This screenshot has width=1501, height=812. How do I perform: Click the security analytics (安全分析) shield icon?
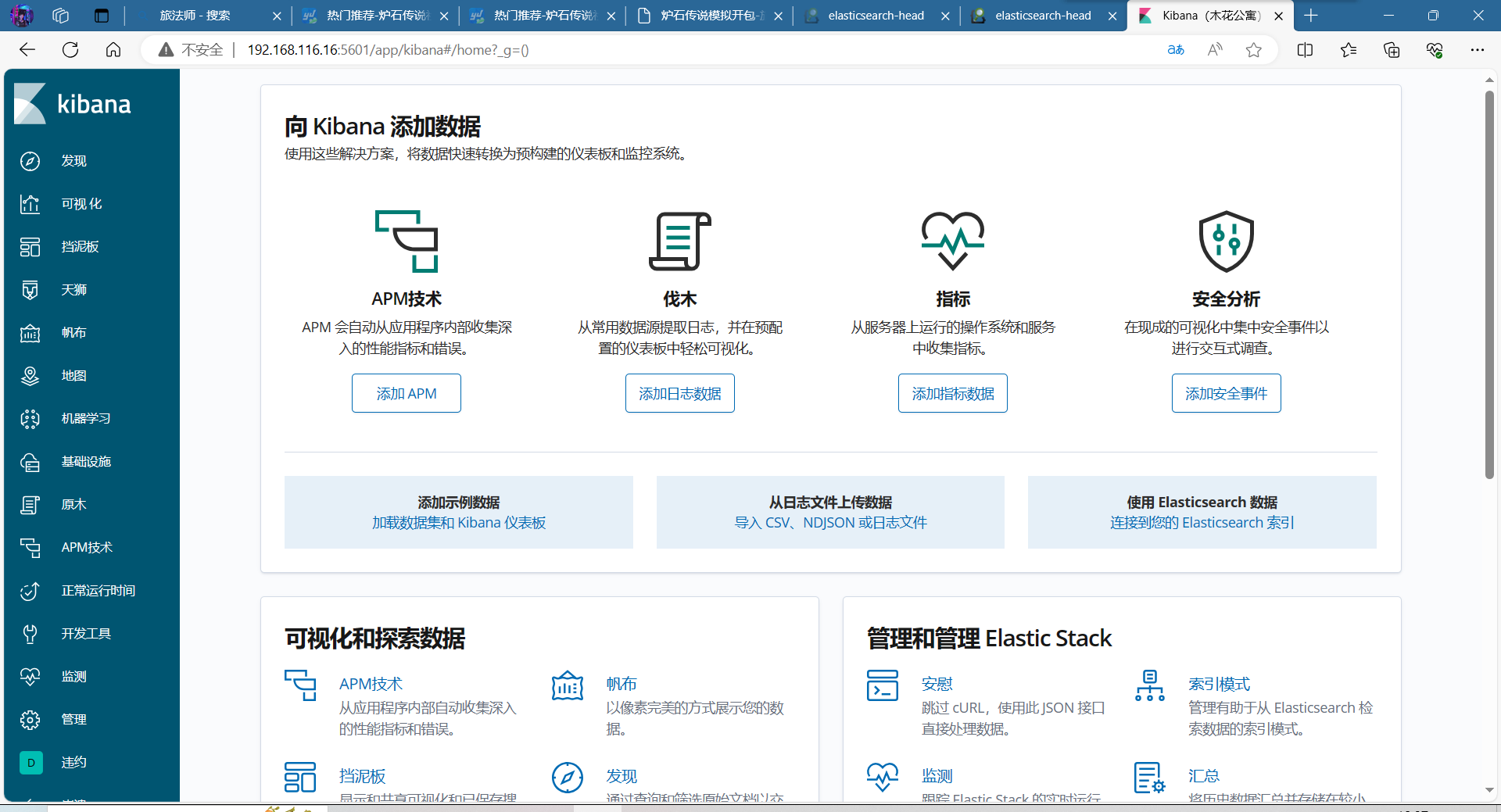click(x=1226, y=241)
